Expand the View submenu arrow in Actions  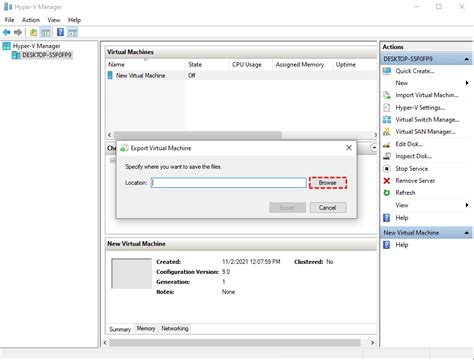coord(467,205)
